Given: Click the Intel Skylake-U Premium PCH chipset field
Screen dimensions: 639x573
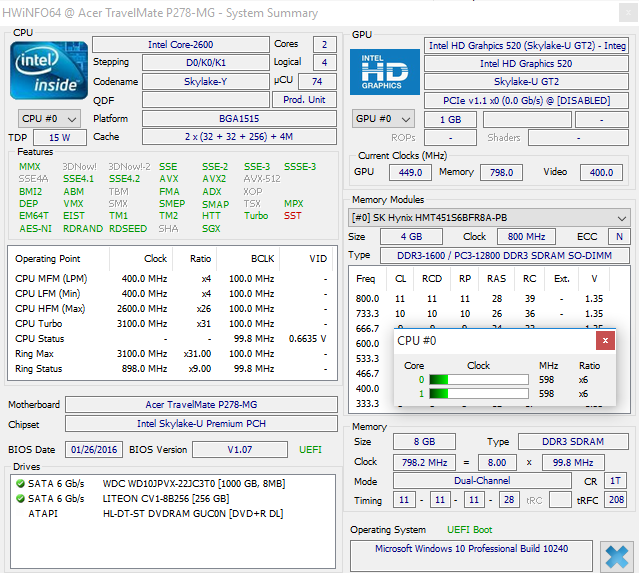Looking at the screenshot, I should pos(201,424).
